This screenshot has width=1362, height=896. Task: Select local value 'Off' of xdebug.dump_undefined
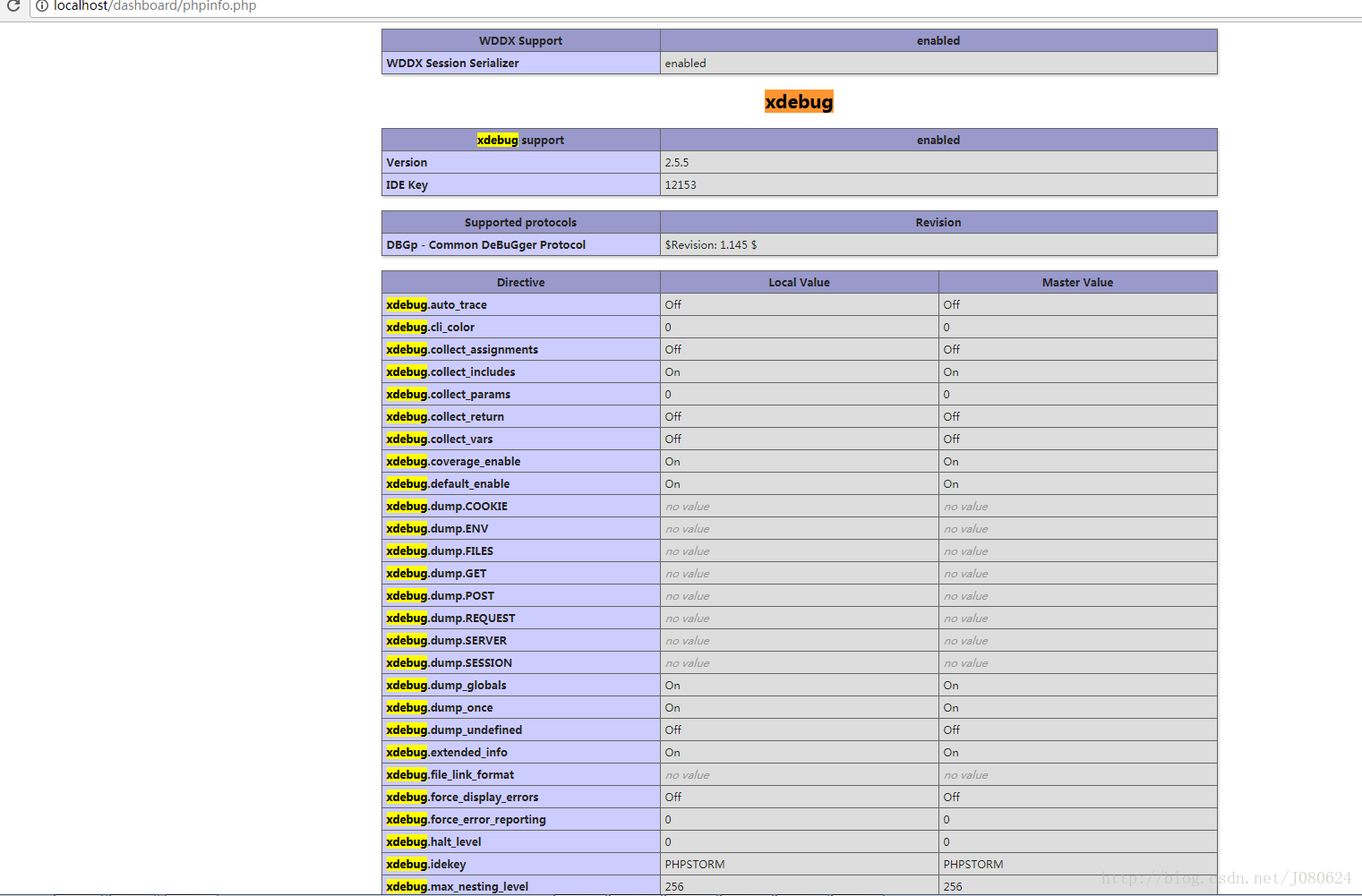[673, 730]
